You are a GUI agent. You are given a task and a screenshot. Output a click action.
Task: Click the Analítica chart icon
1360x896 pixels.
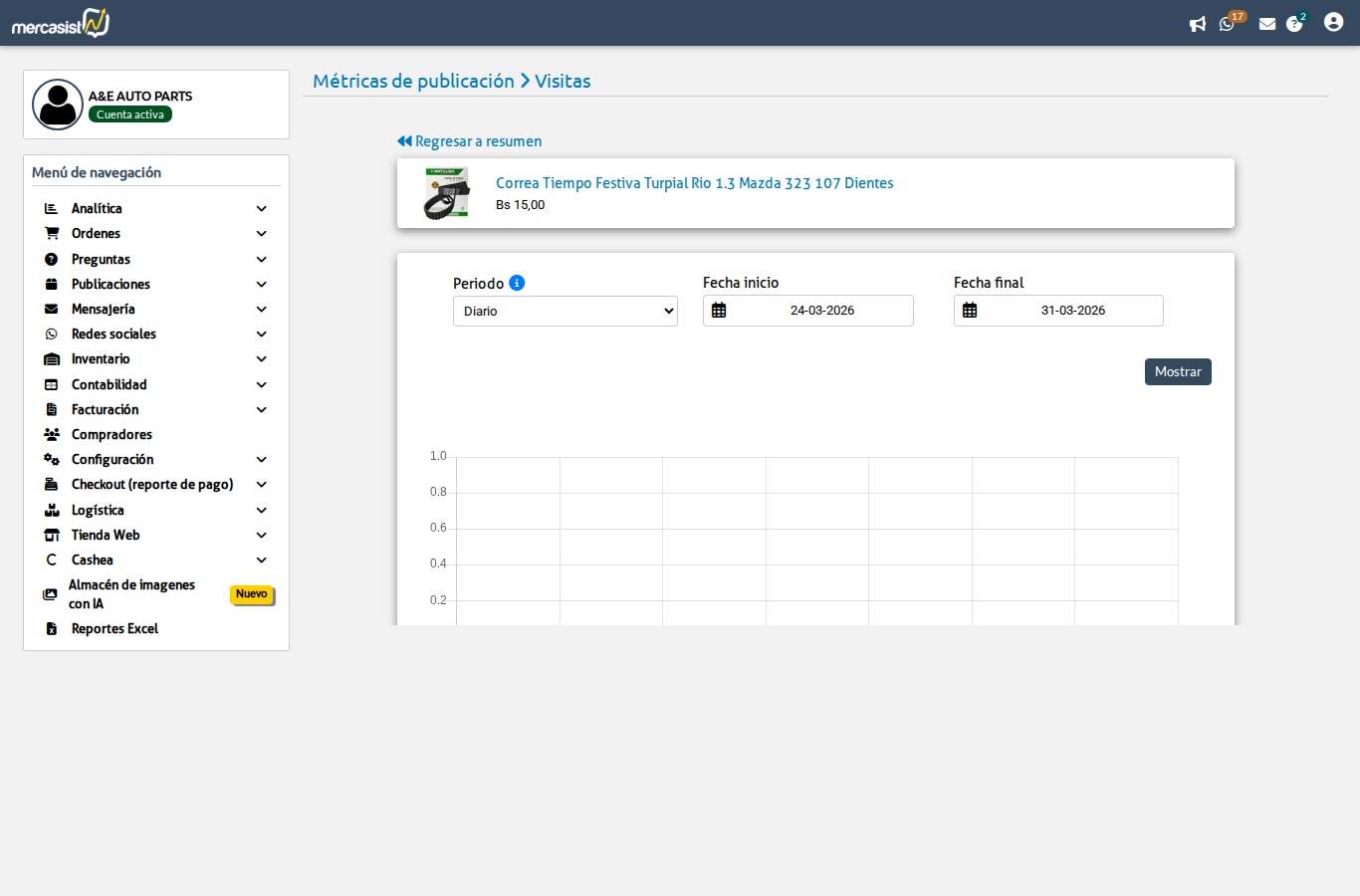[52, 209]
